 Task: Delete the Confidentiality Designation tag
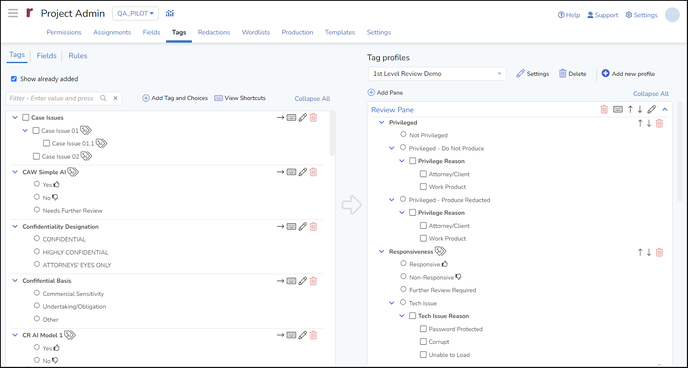point(313,226)
